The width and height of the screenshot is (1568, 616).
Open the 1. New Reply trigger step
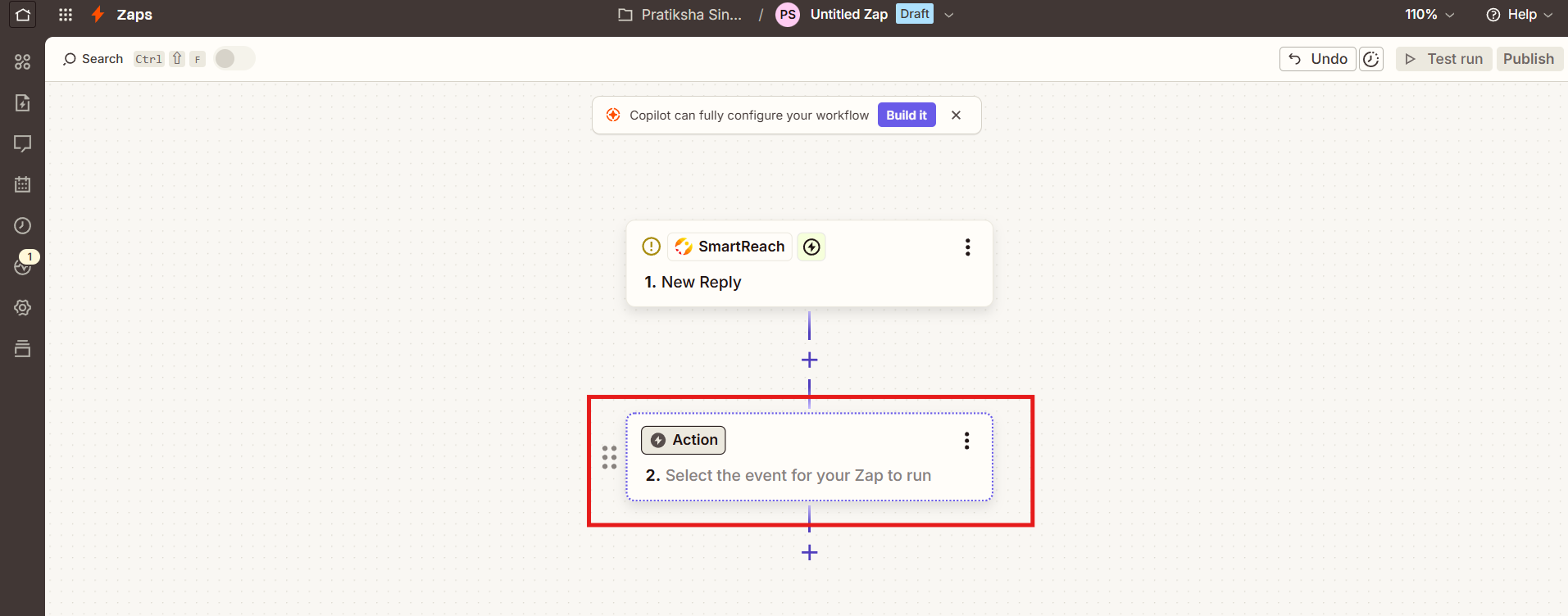(x=809, y=264)
